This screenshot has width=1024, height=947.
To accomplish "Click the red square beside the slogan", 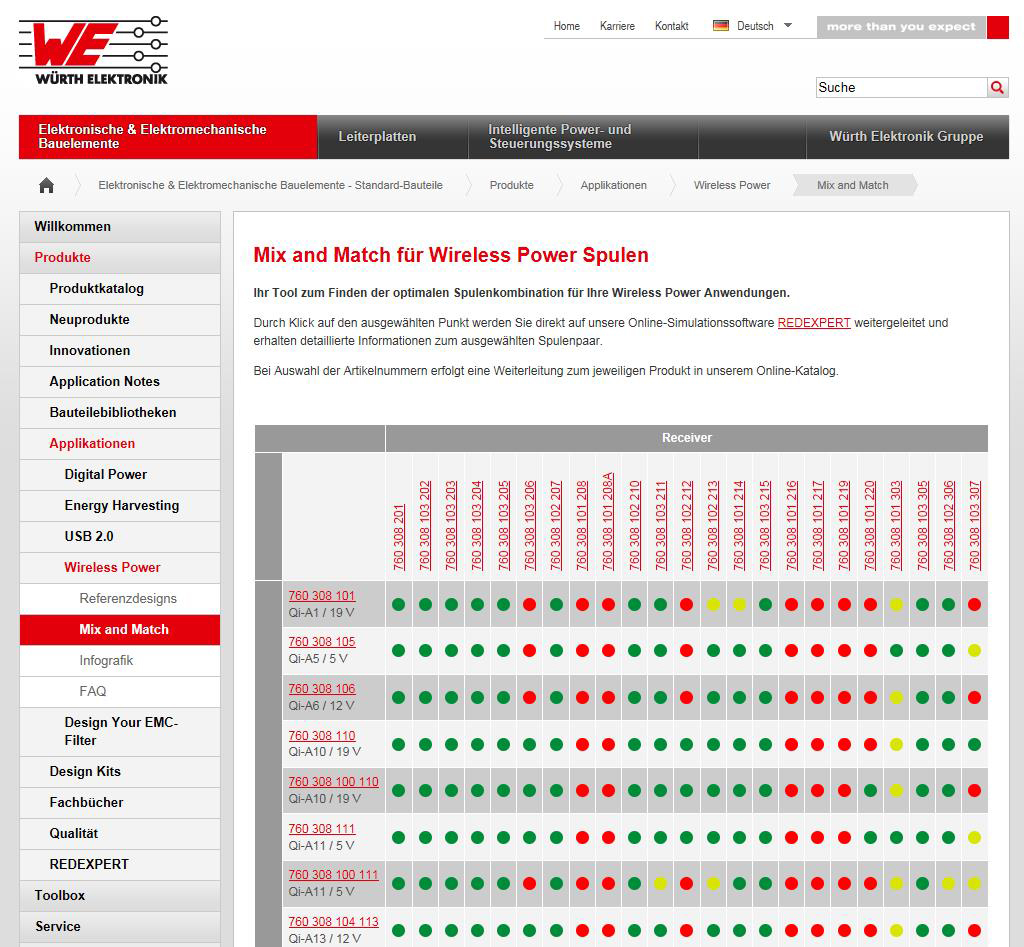I will click(997, 27).
